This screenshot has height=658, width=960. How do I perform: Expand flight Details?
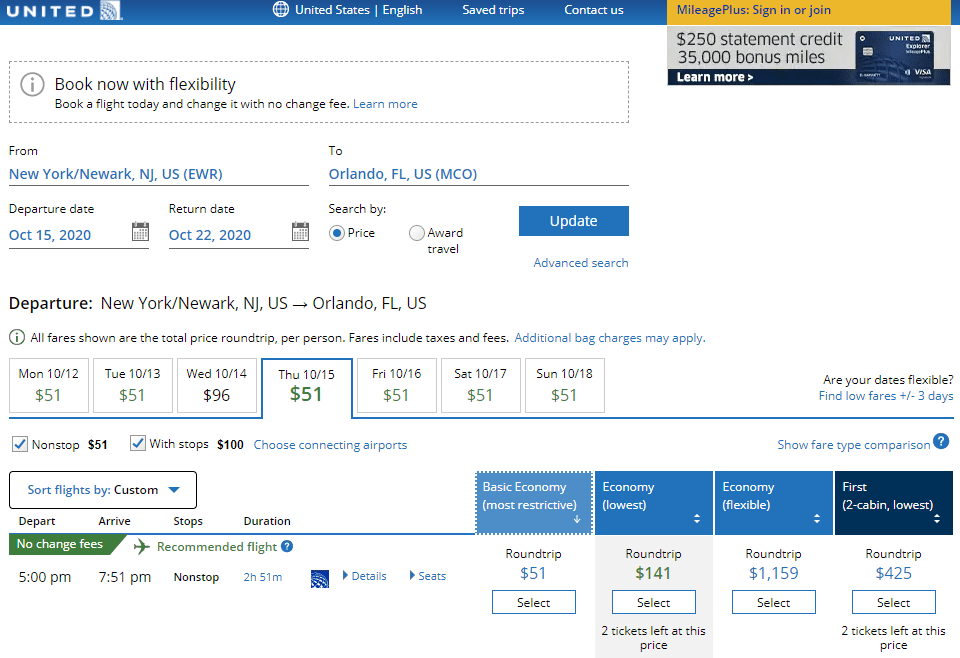coord(365,576)
